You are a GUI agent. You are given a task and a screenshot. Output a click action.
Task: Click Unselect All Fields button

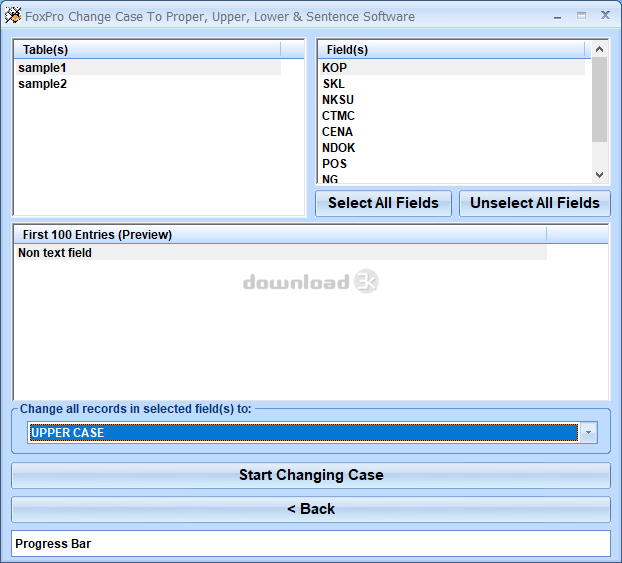(534, 203)
